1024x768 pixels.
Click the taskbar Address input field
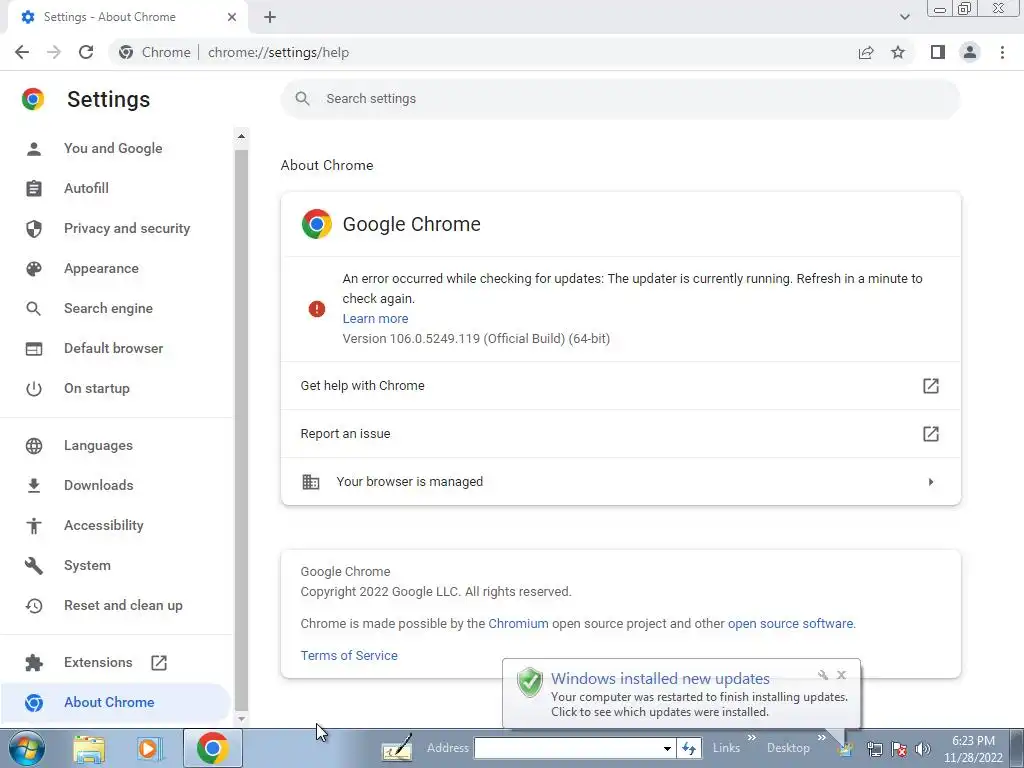(x=568, y=748)
